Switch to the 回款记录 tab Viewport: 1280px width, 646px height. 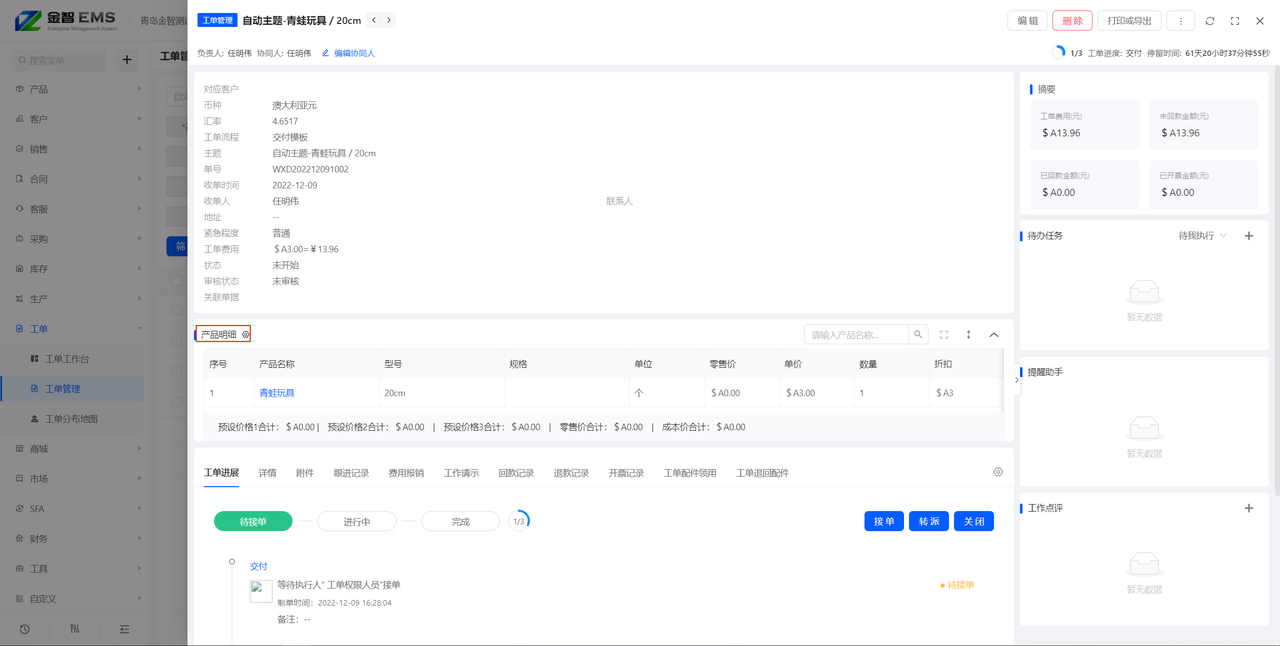coord(516,473)
